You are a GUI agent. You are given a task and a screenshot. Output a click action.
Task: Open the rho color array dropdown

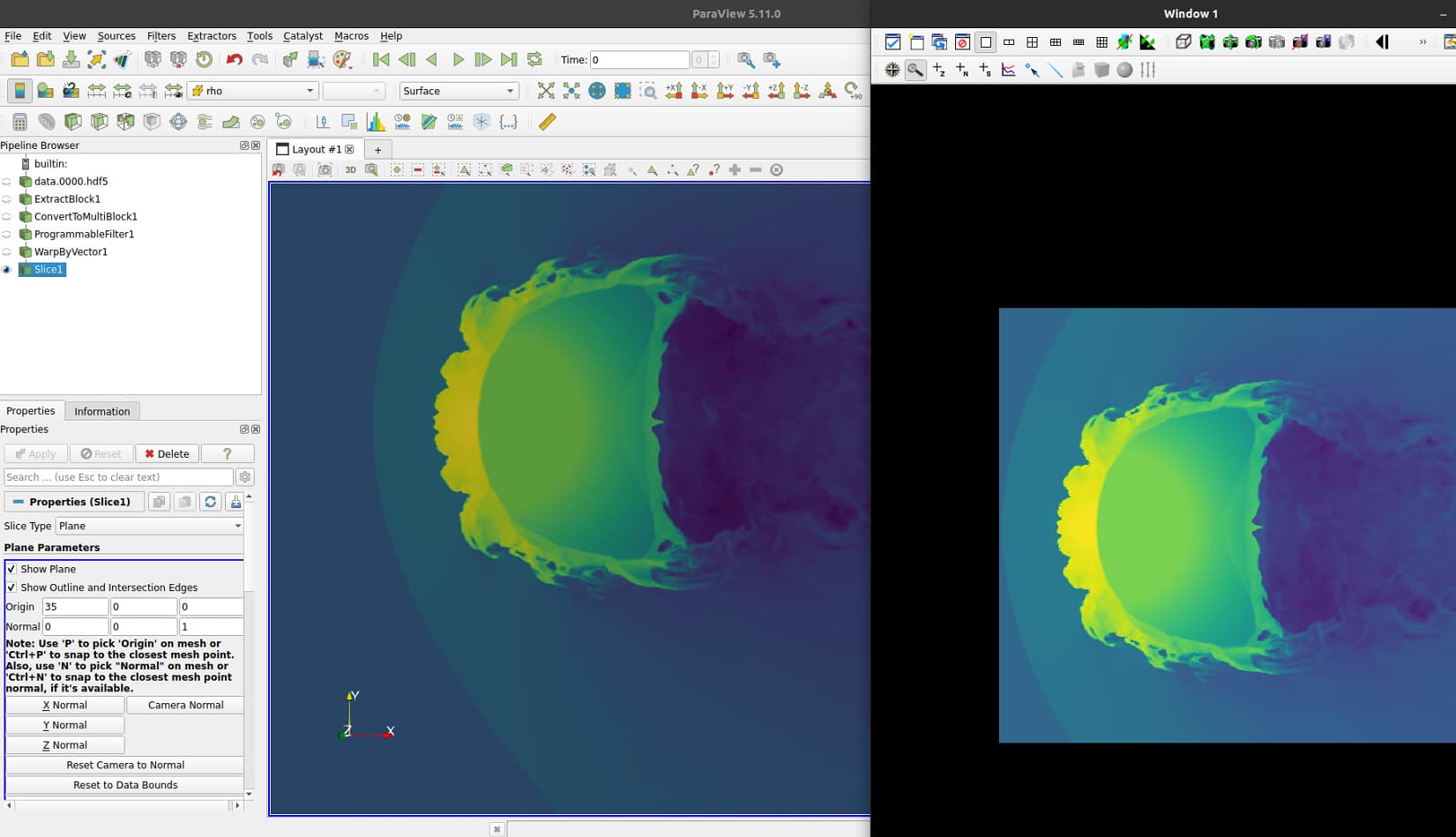click(x=252, y=91)
